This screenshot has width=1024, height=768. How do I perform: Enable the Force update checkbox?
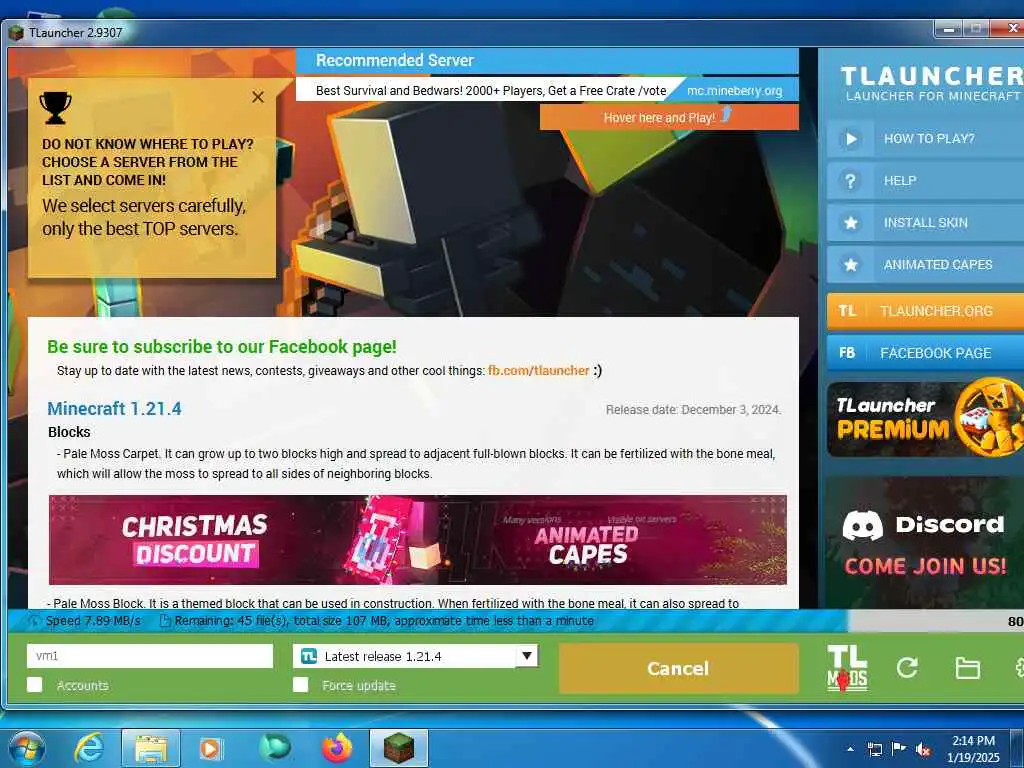(300, 684)
